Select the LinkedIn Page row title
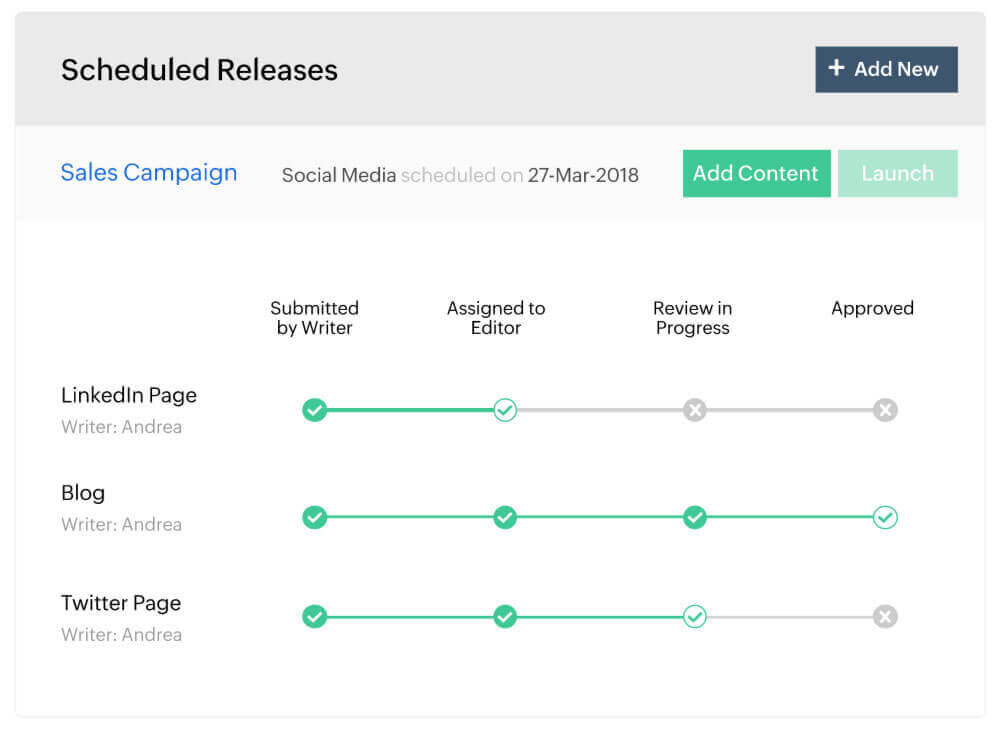The image size is (1000, 740). point(129,395)
